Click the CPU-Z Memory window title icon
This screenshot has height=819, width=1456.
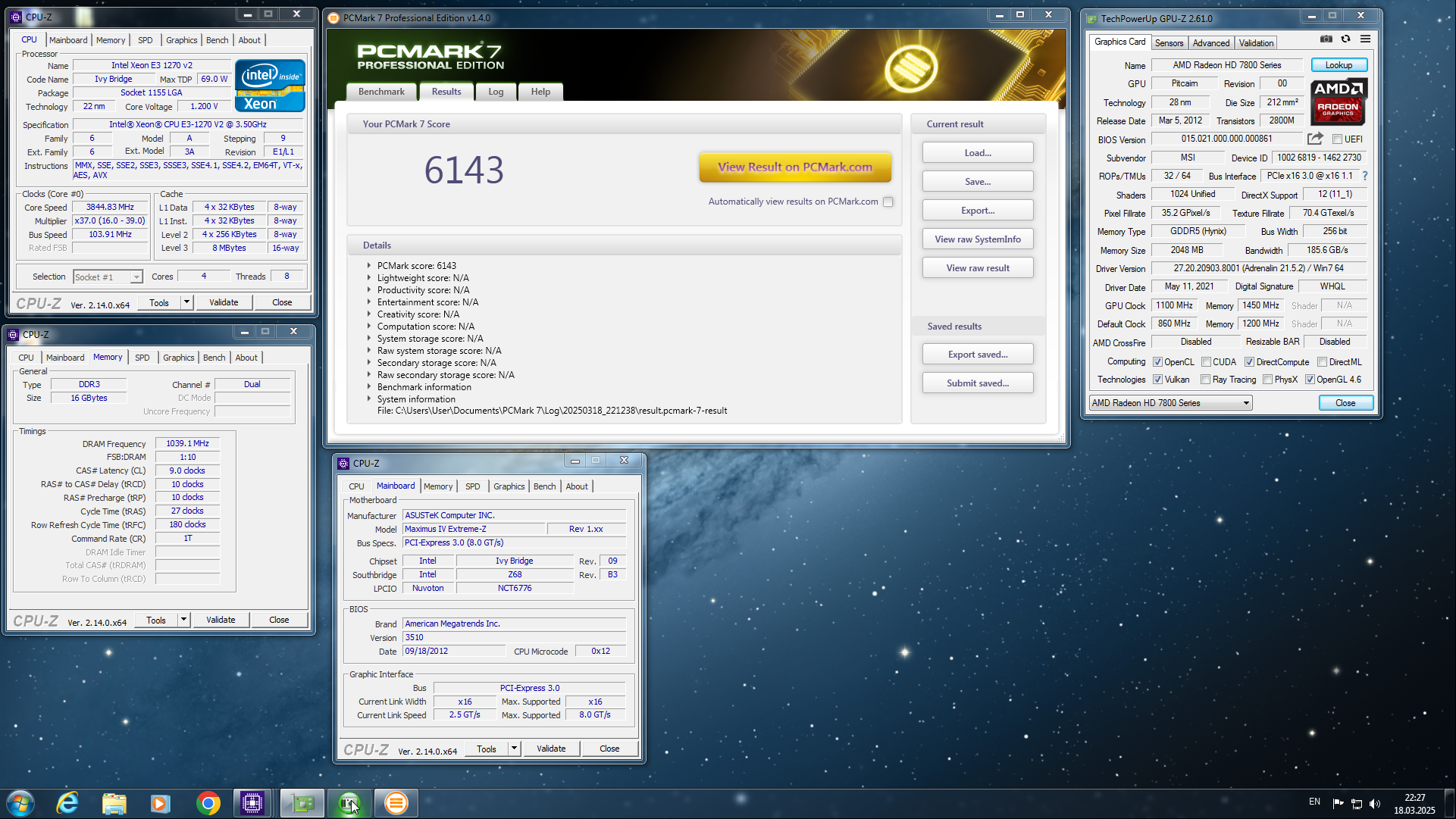click(13, 334)
